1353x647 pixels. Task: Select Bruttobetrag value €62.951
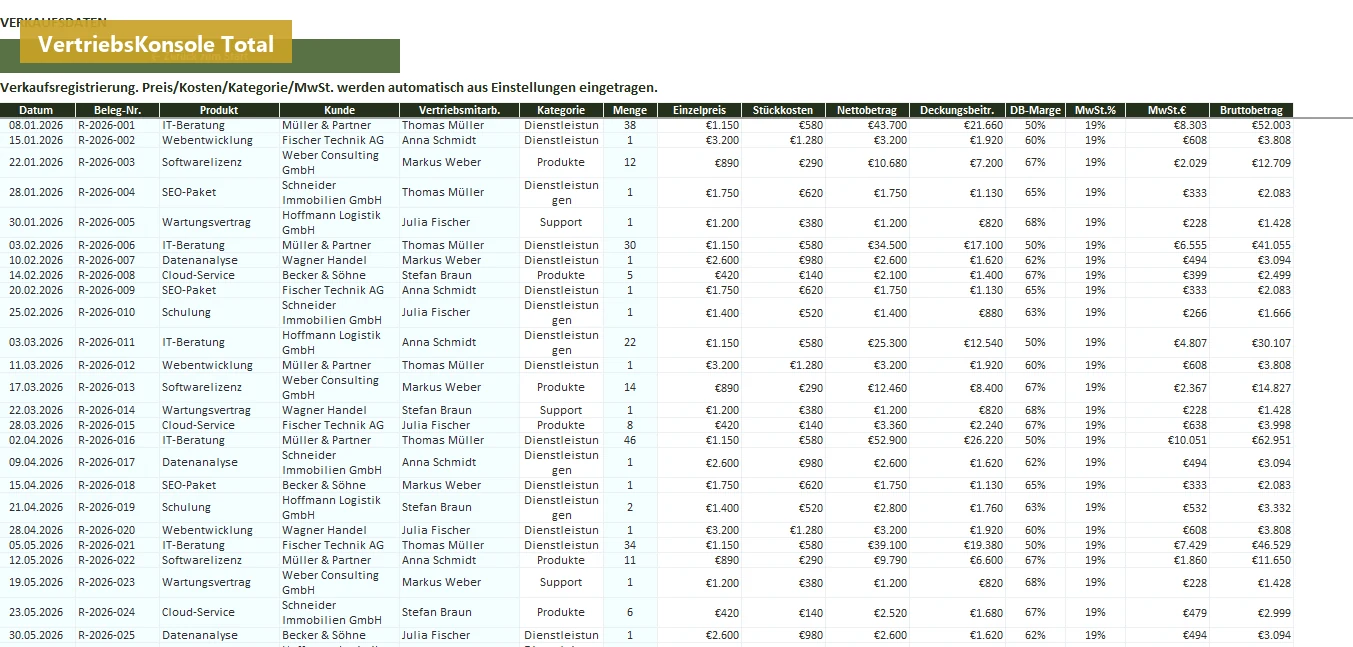1251,440
